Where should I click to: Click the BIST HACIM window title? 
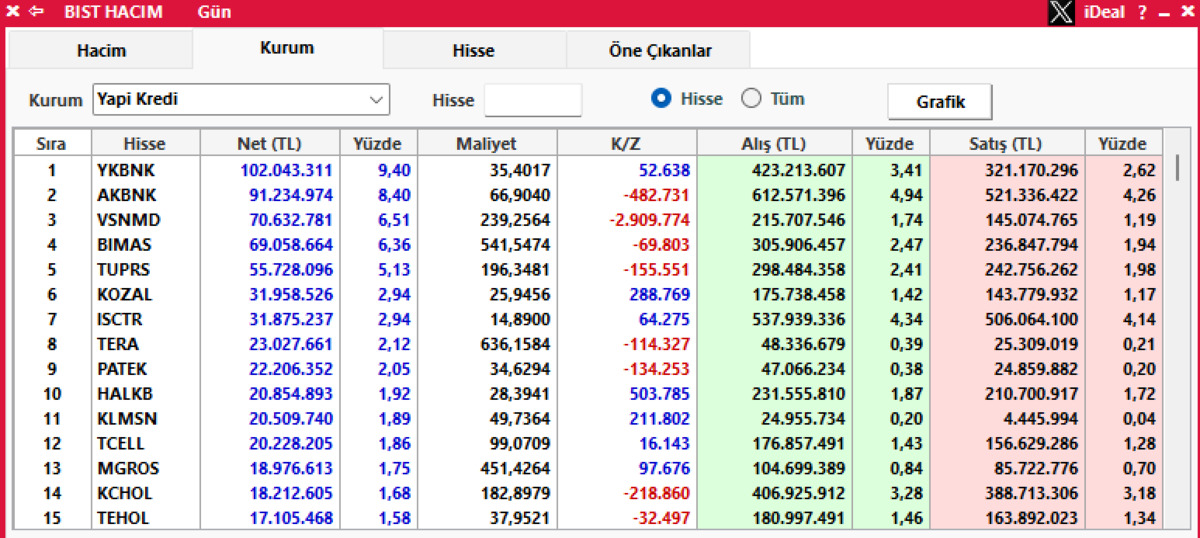[x=113, y=13]
